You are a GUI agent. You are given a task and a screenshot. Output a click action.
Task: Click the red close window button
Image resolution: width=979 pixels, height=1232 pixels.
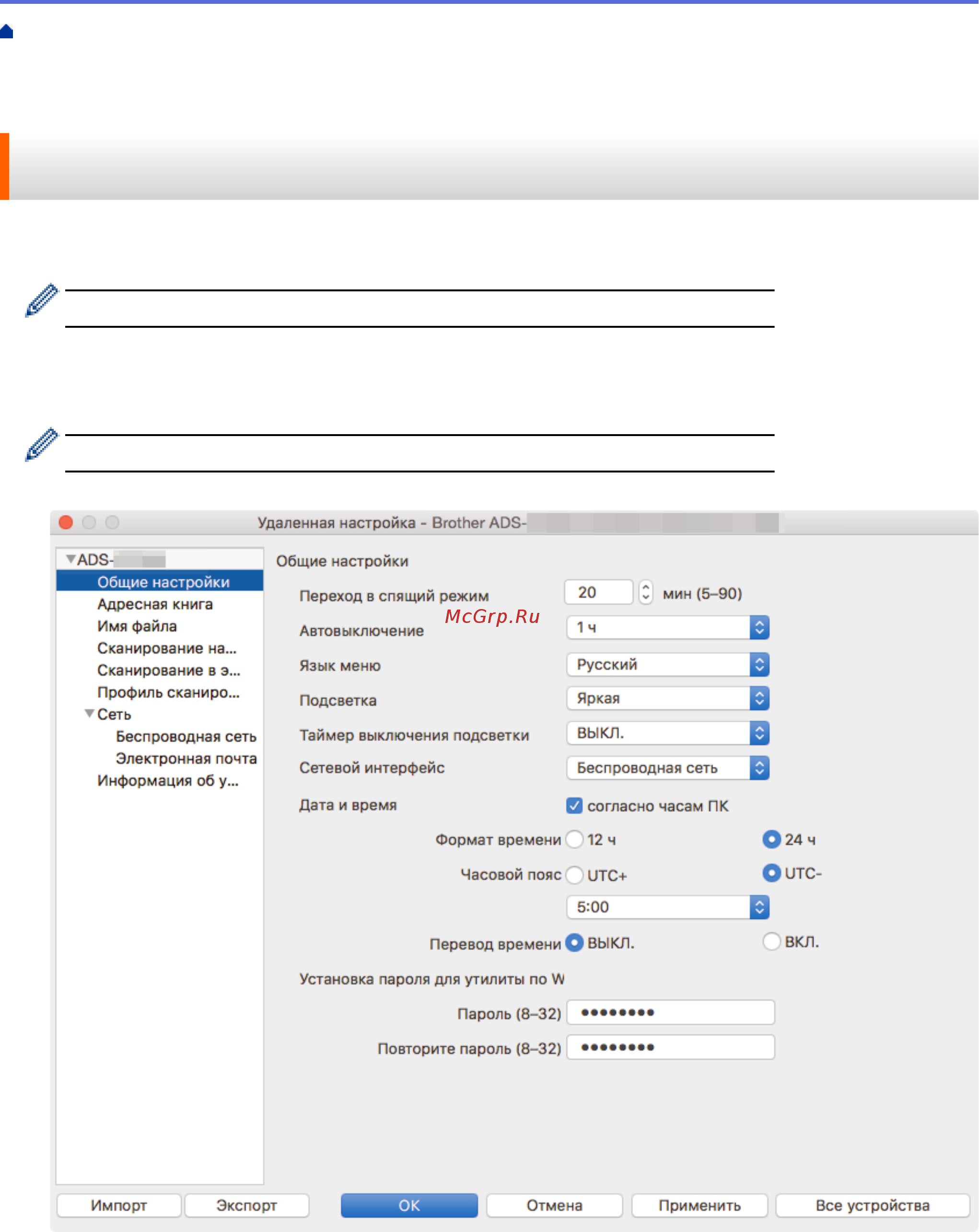coord(66,522)
